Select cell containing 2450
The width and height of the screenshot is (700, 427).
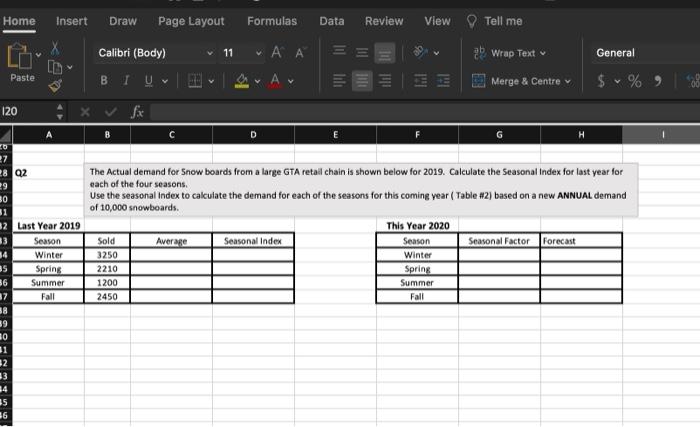[x=107, y=297]
